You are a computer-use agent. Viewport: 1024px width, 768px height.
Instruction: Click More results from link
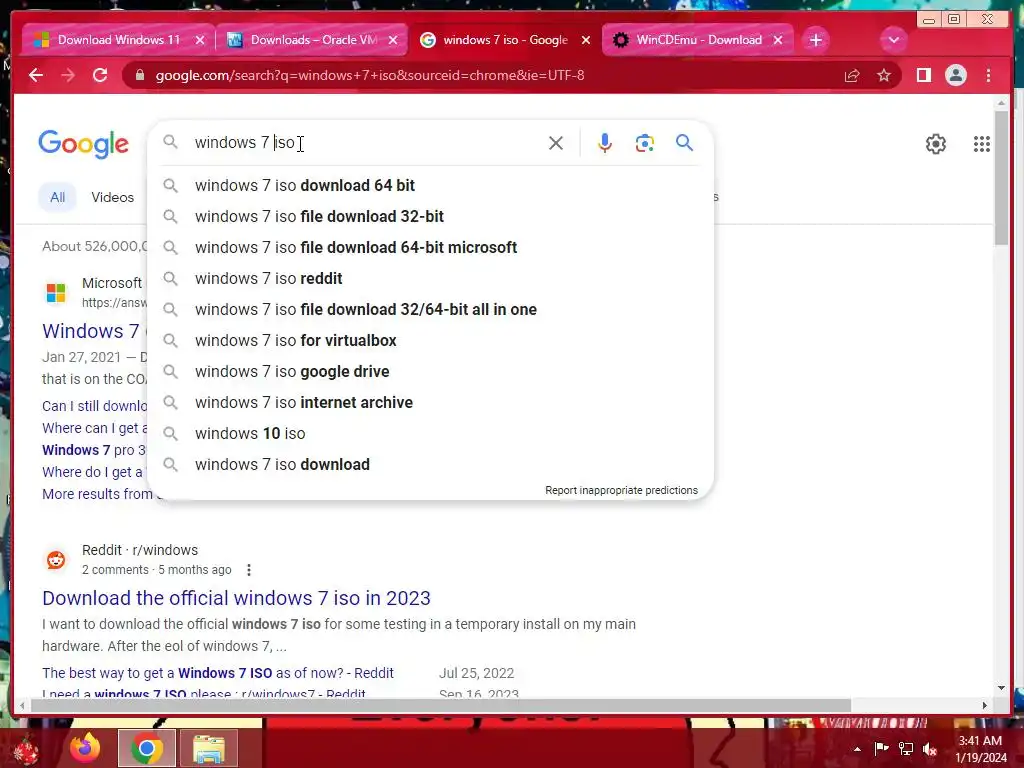click(x=97, y=494)
